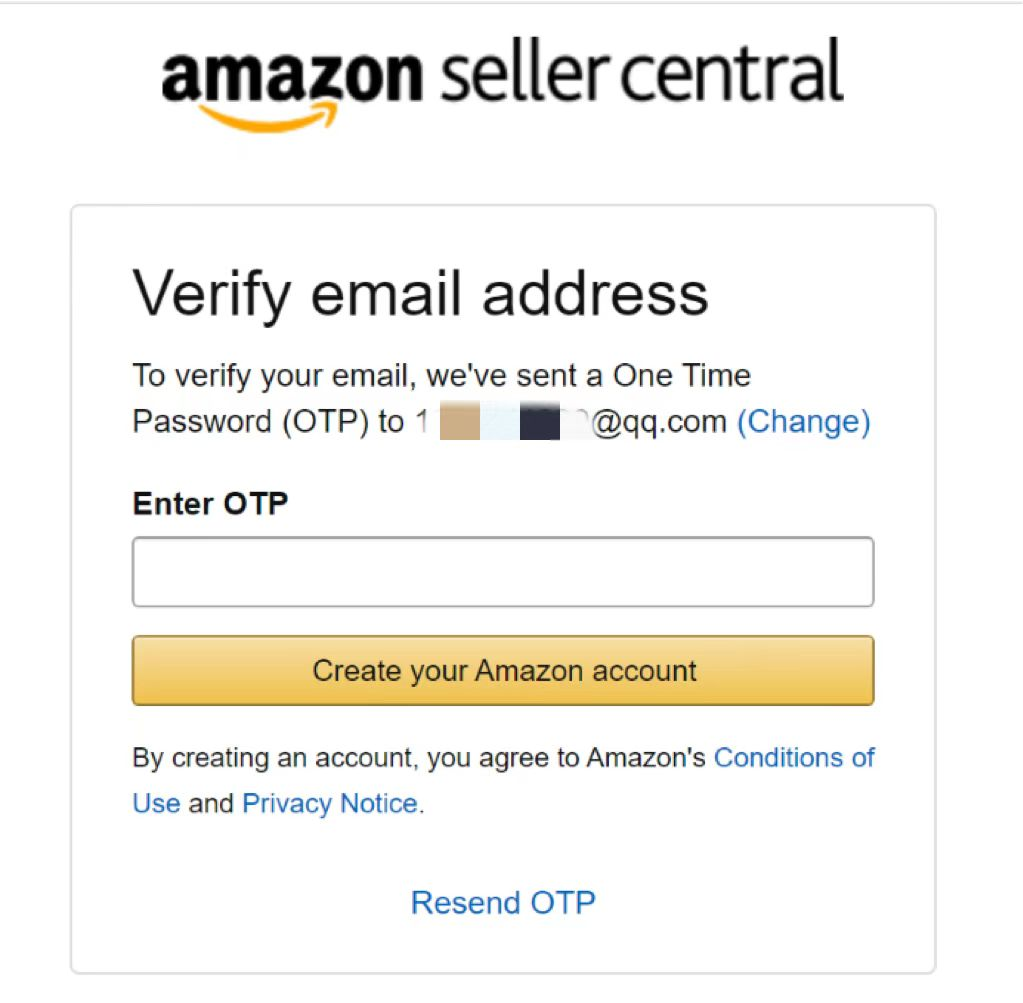Click the "seller central" logo text

pyautogui.click(x=640, y=72)
